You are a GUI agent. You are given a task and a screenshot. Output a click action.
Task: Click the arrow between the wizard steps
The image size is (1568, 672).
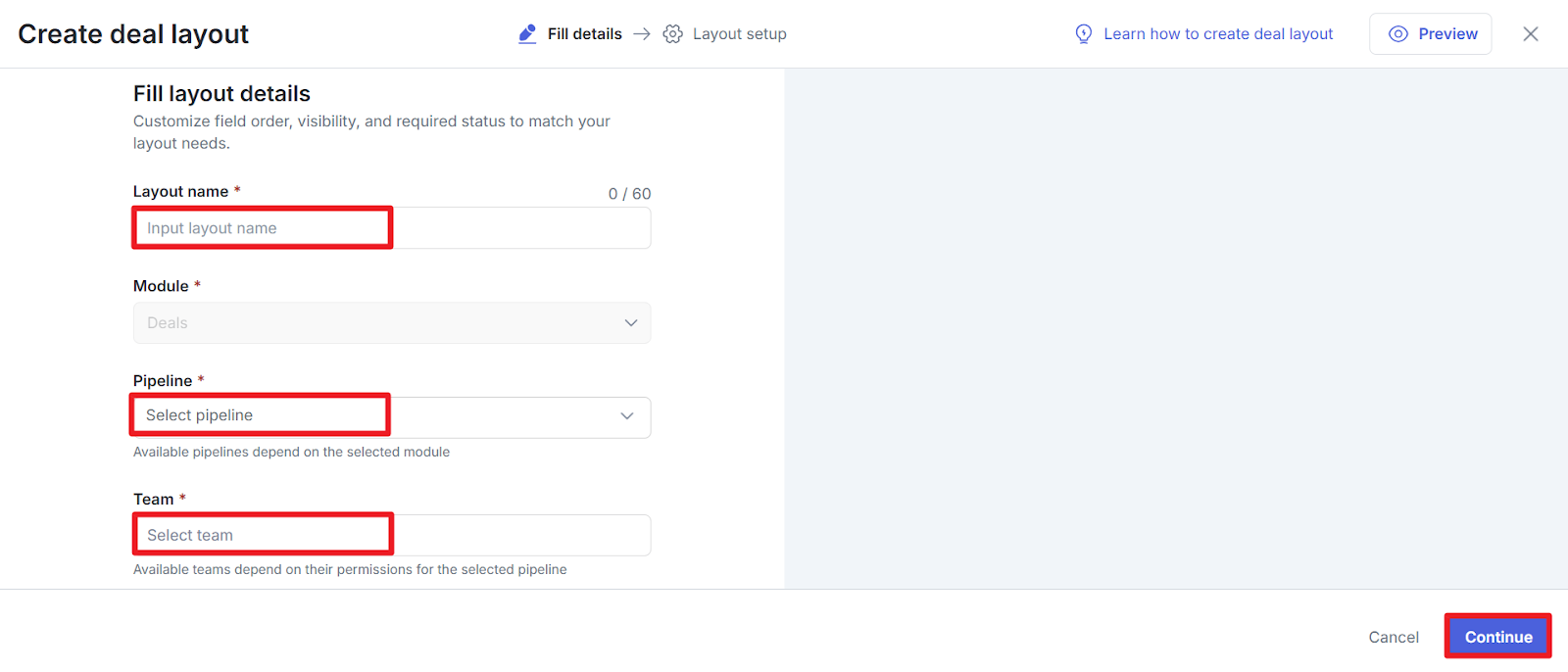(642, 34)
